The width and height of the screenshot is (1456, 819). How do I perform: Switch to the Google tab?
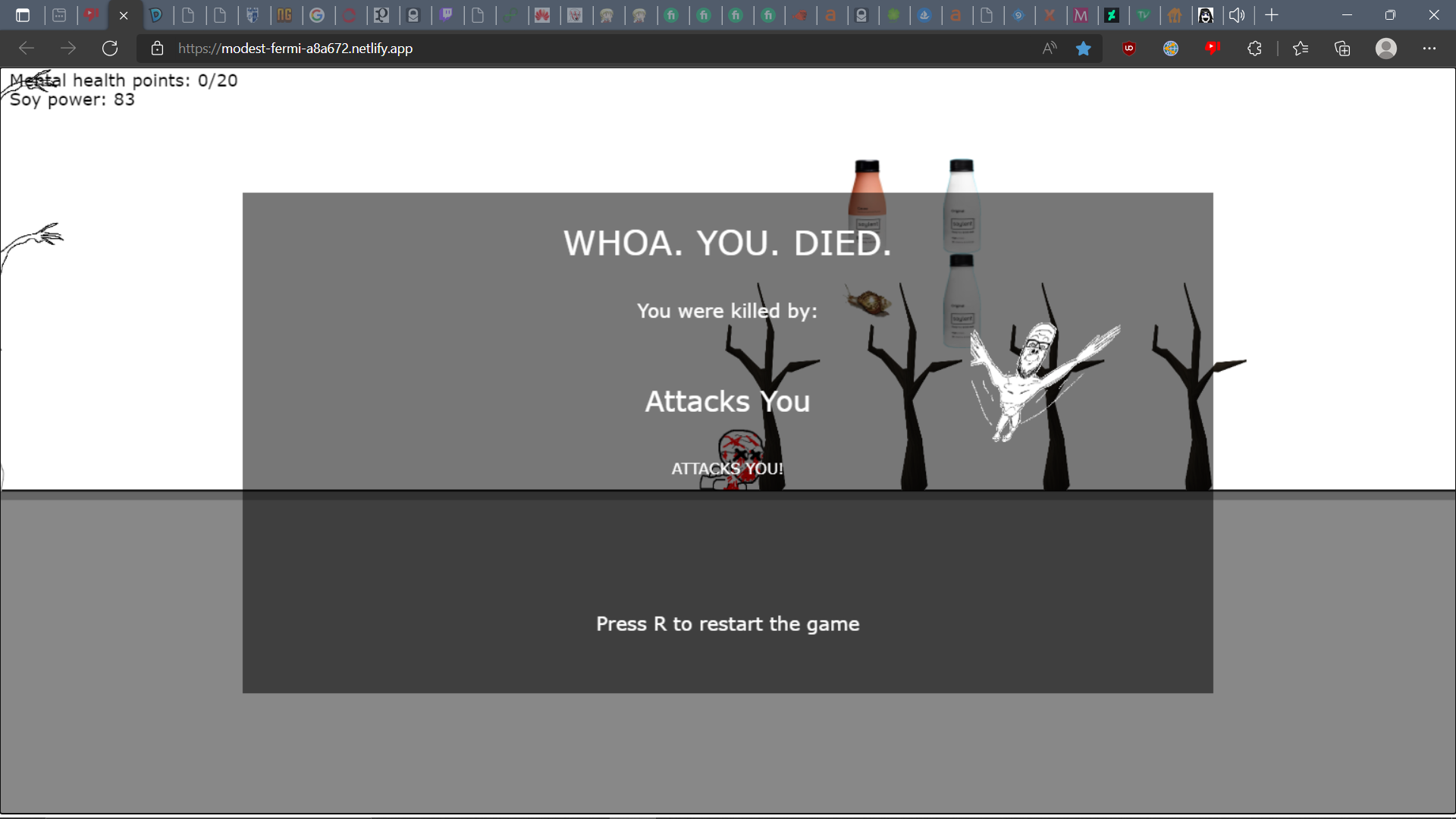coord(317,15)
